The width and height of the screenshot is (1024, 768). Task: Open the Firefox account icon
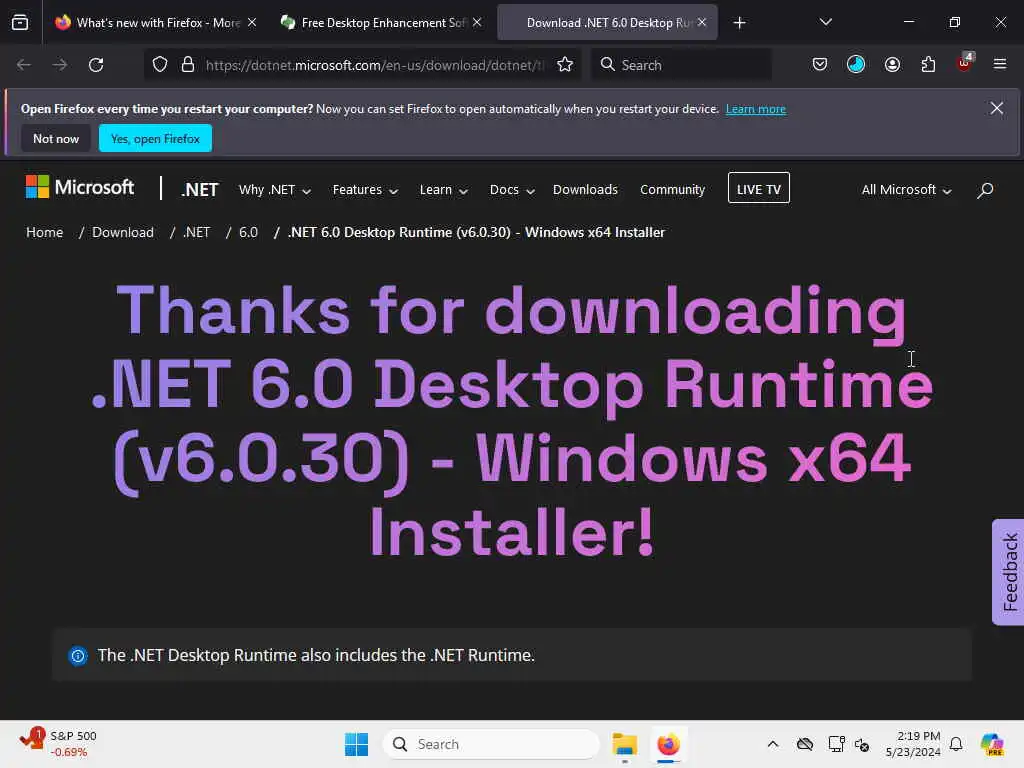(x=892, y=65)
